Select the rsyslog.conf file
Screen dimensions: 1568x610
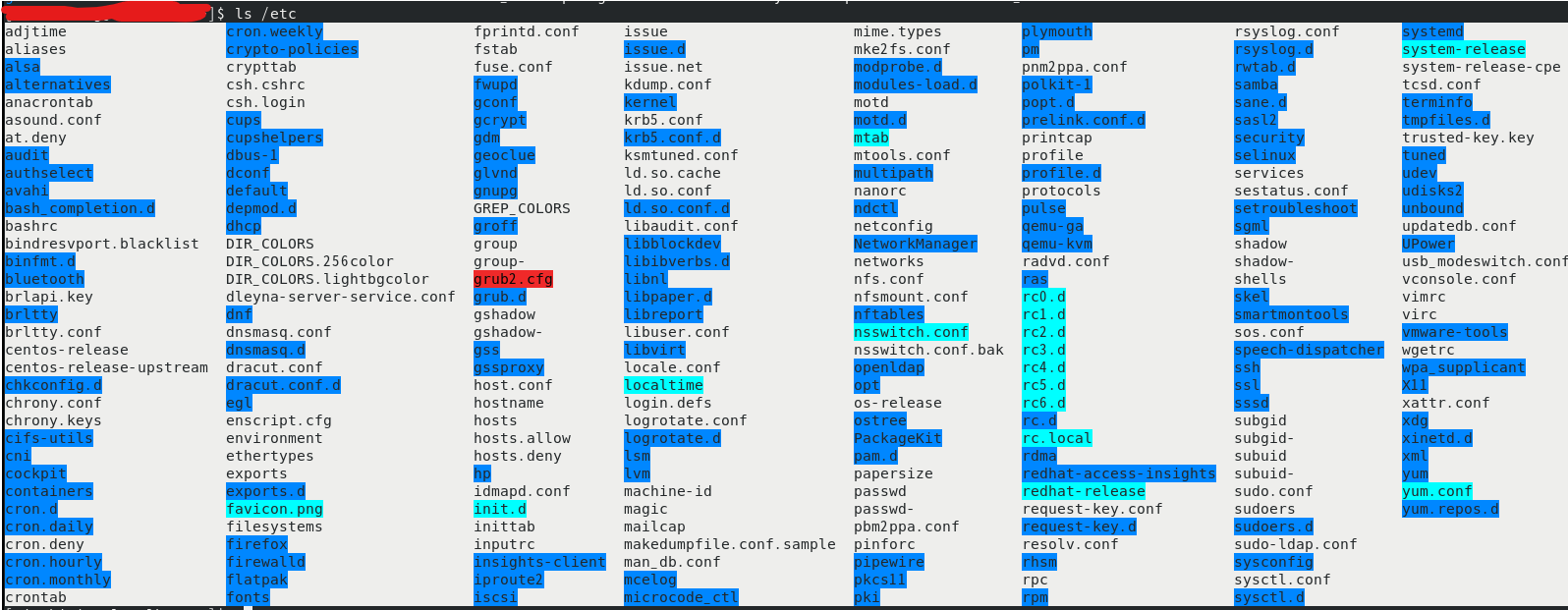coord(1287,31)
